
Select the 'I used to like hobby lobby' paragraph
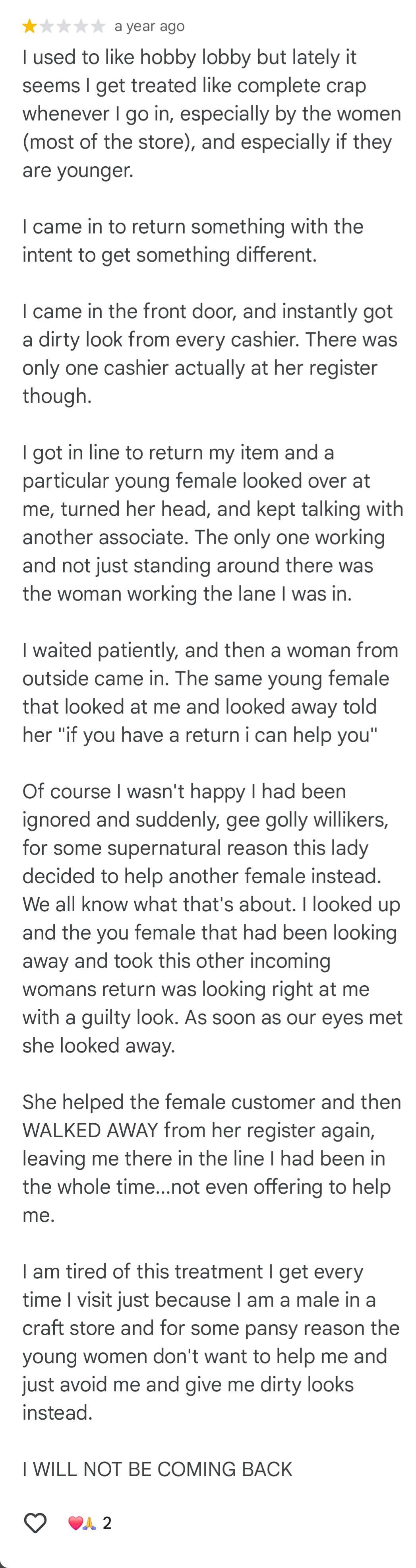(x=212, y=113)
